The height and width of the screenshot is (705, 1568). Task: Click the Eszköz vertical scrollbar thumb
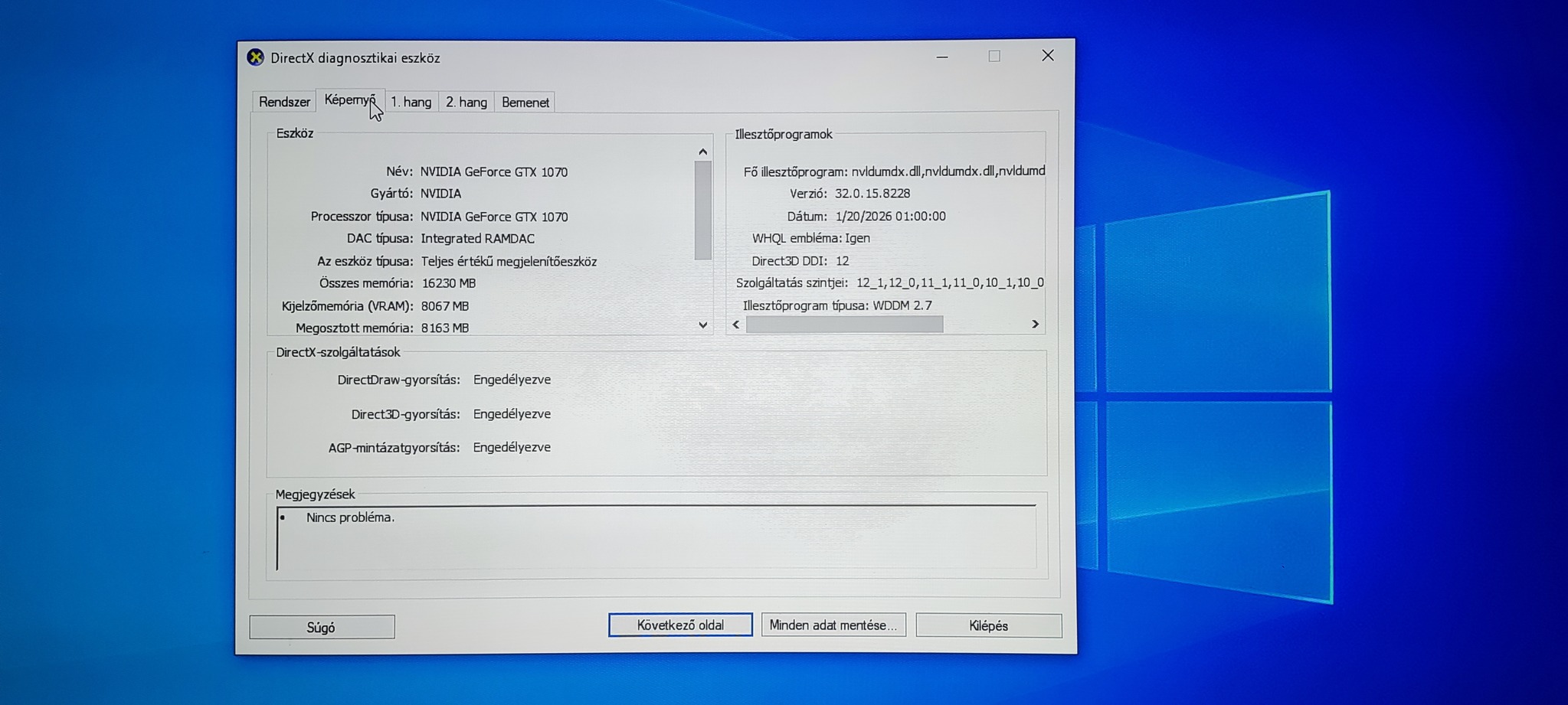point(702,211)
